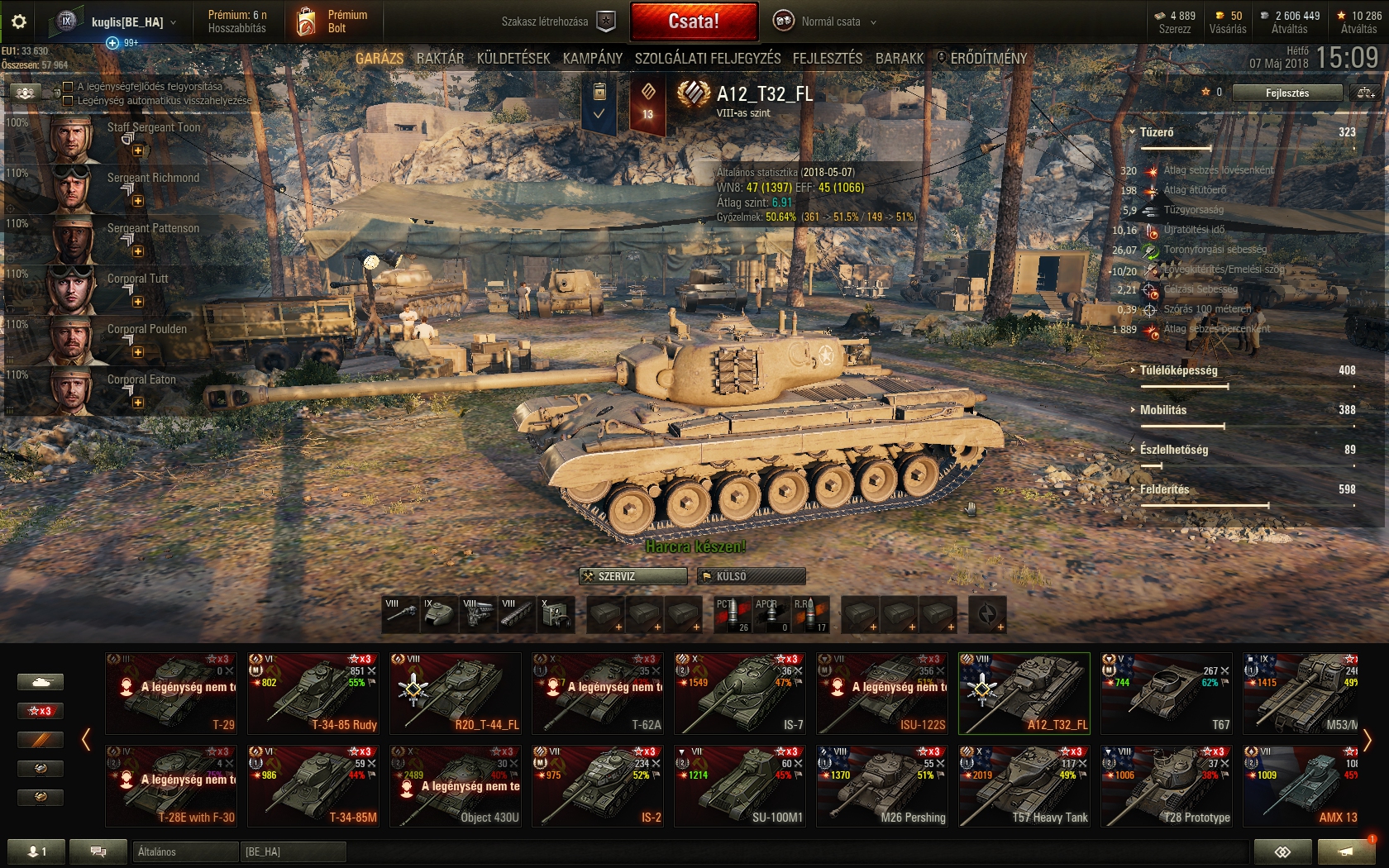
Task: Toggle automatic crew return checkbox
Action: point(69,100)
